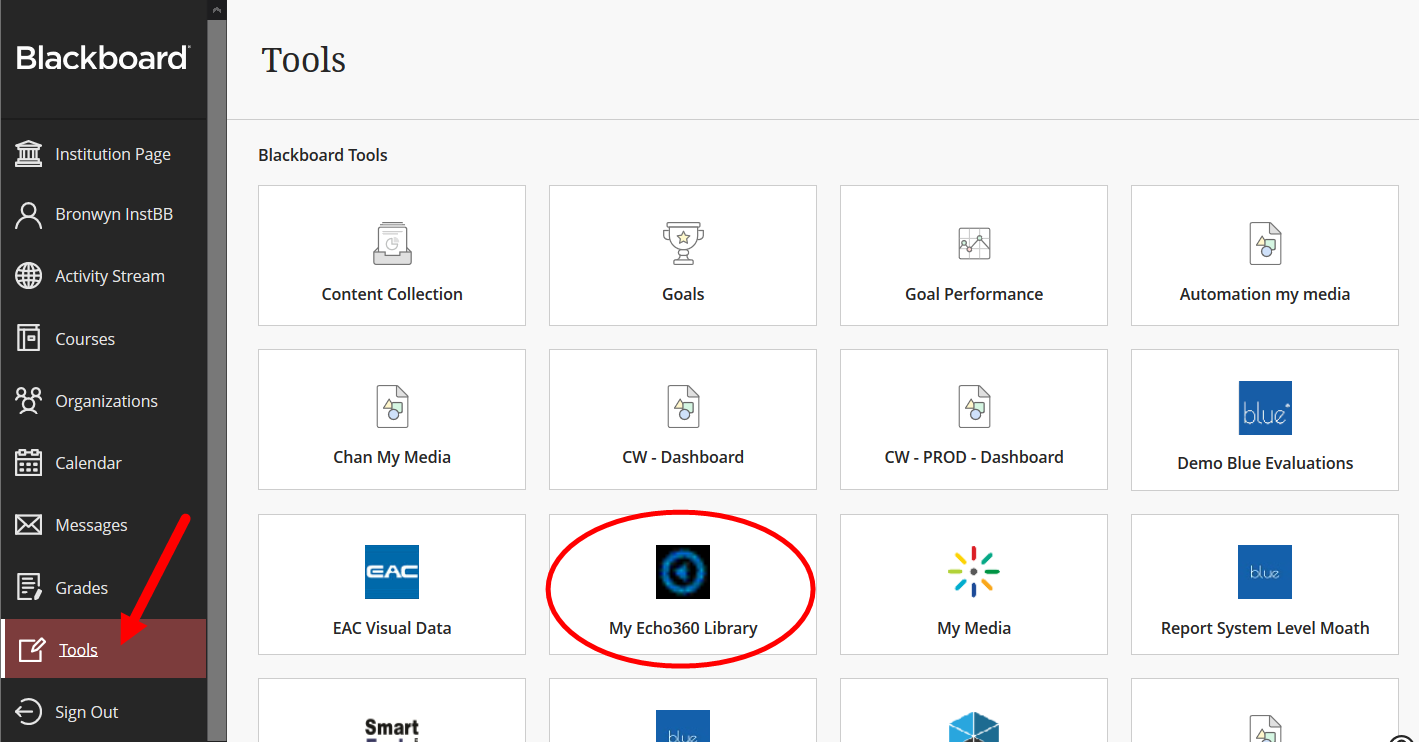The image size is (1419, 742).
Task: Open the CW - PROD - Dashboard label
Action: [x=974, y=457]
